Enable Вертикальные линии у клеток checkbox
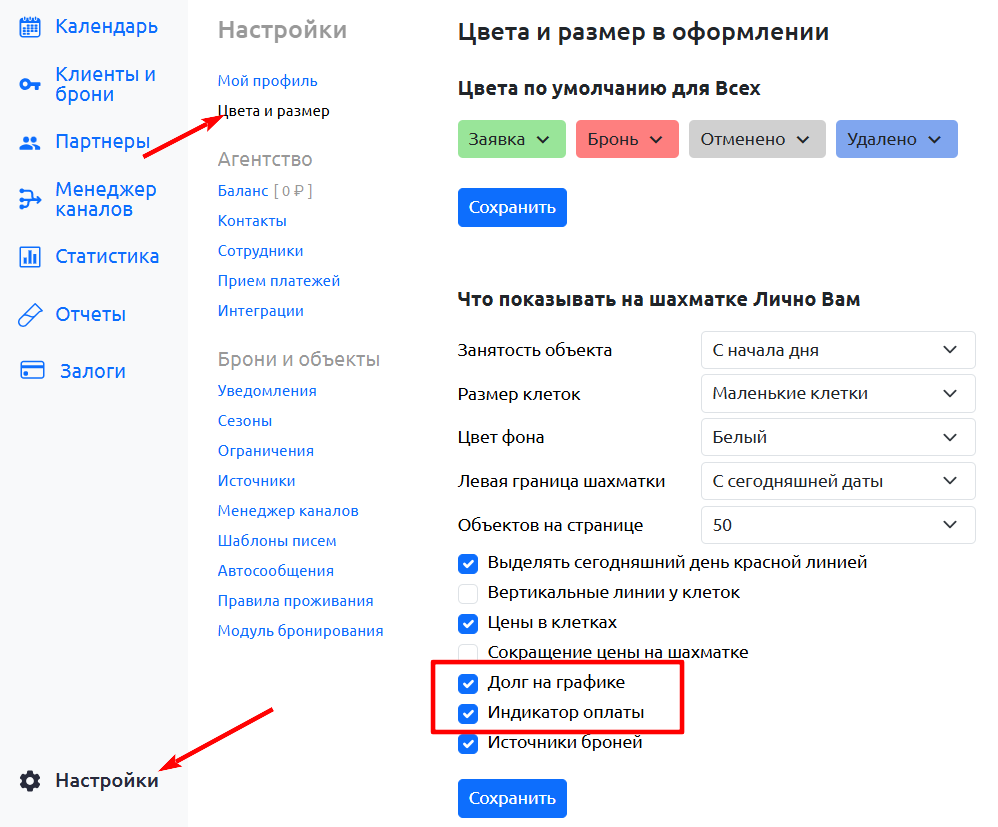This screenshot has height=827, width=998. point(468,593)
